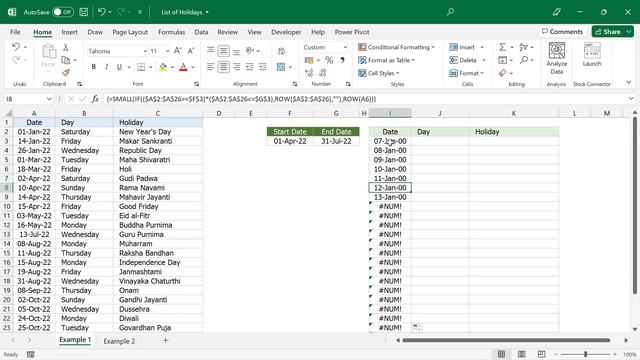Open the File tab

coord(16,32)
